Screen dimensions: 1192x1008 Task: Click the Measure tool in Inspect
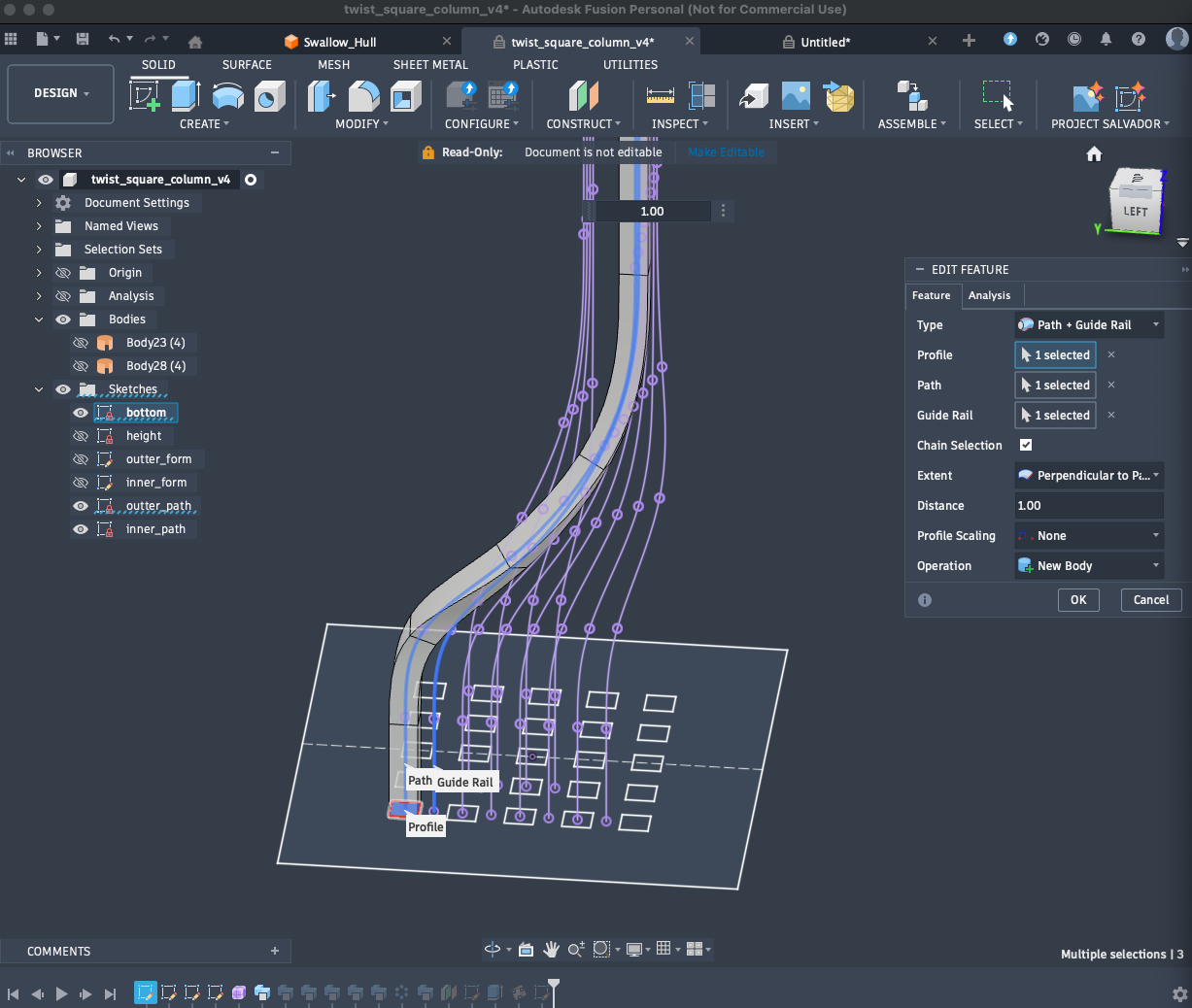pos(660,96)
